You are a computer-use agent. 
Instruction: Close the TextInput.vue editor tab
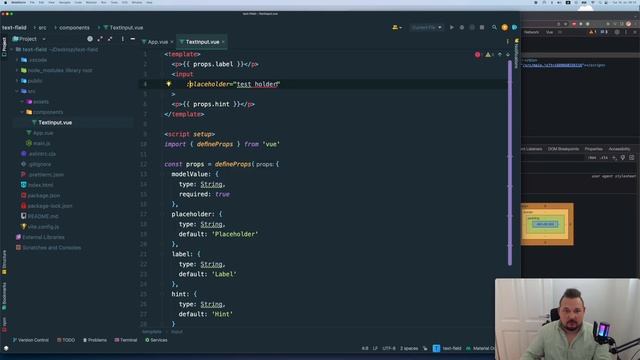click(223, 42)
